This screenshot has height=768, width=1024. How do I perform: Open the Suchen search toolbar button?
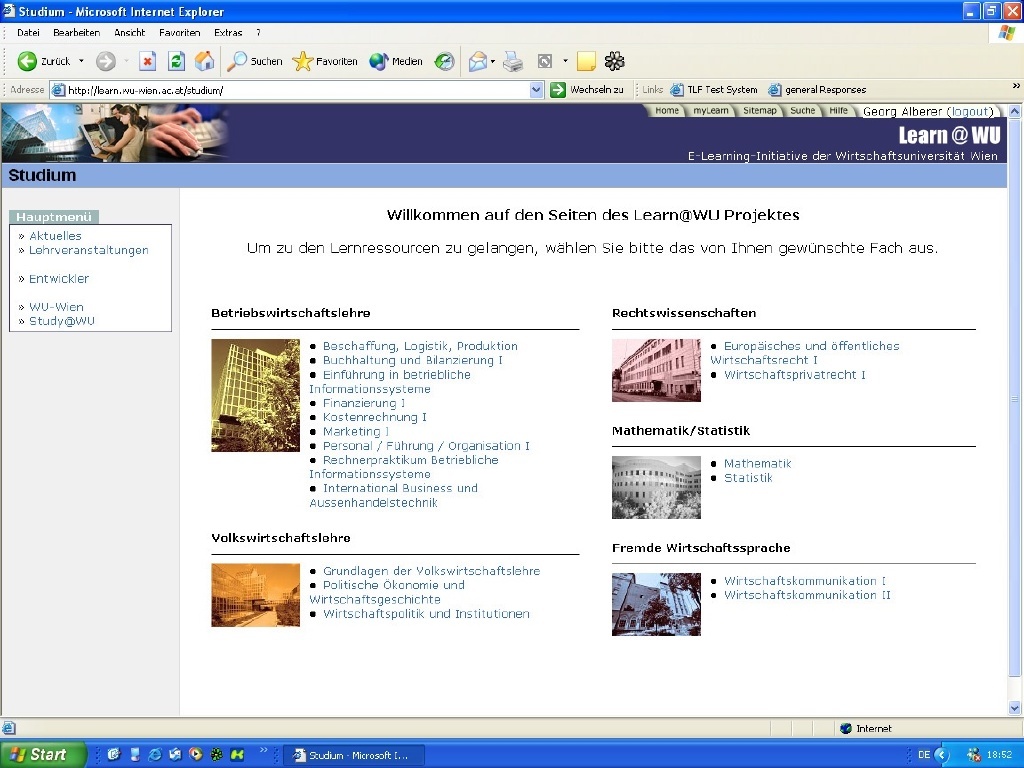pos(255,61)
